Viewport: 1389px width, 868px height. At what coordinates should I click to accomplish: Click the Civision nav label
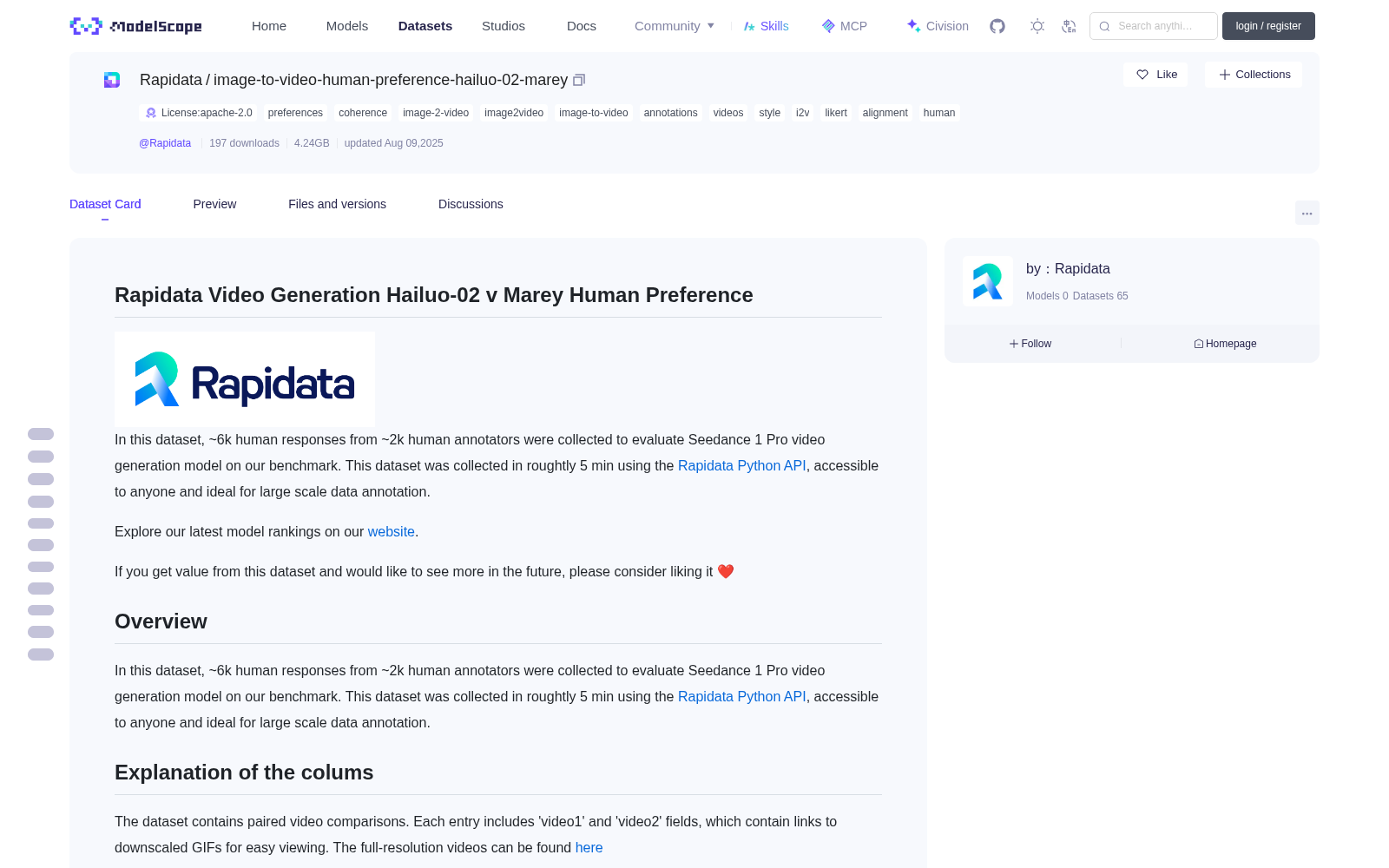(x=947, y=26)
